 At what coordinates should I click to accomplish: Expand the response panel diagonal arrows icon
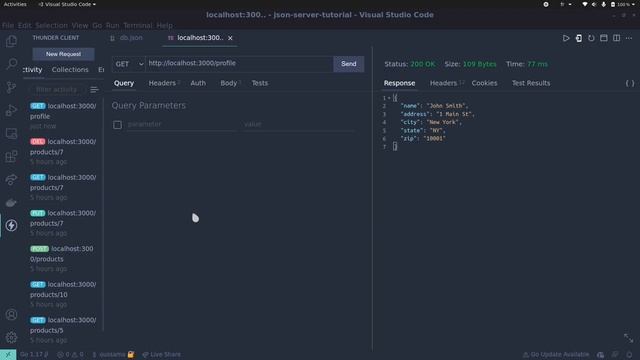[x=629, y=338]
